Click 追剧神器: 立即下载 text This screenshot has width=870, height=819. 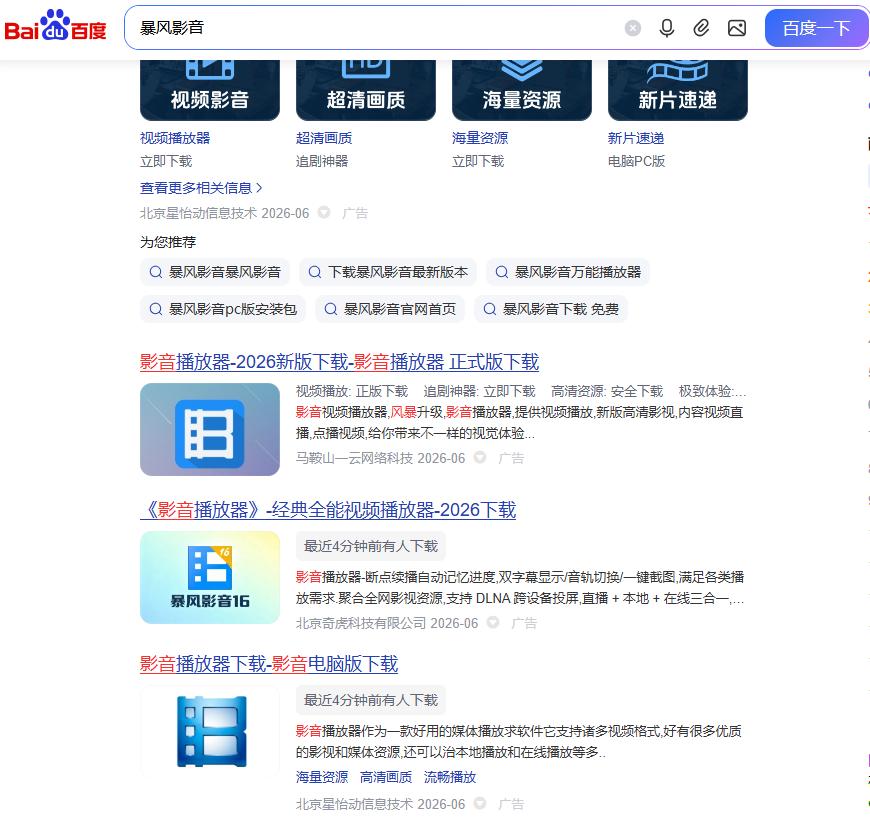(x=479, y=391)
